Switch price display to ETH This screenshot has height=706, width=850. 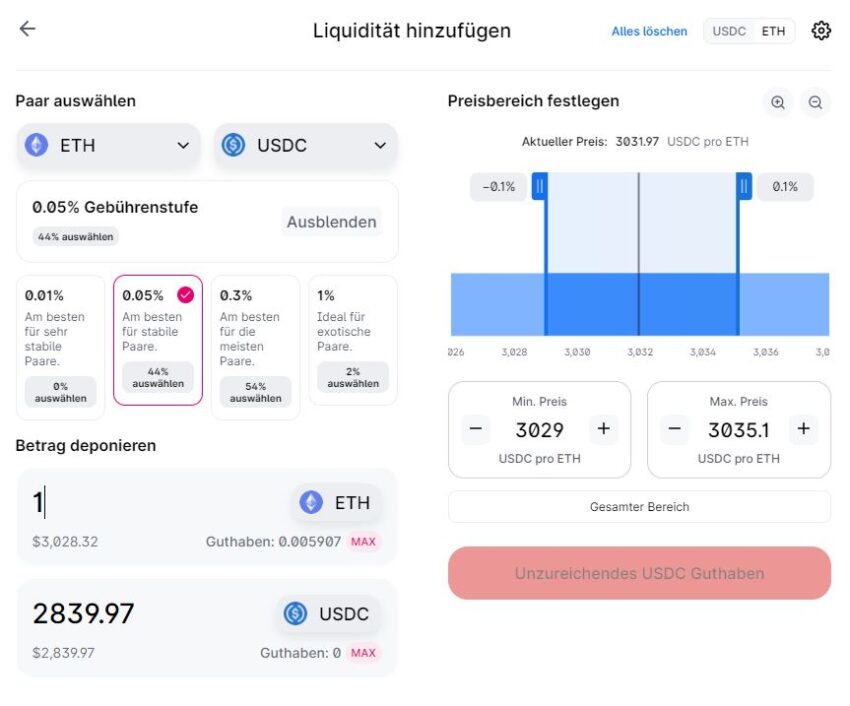[x=773, y=31]
